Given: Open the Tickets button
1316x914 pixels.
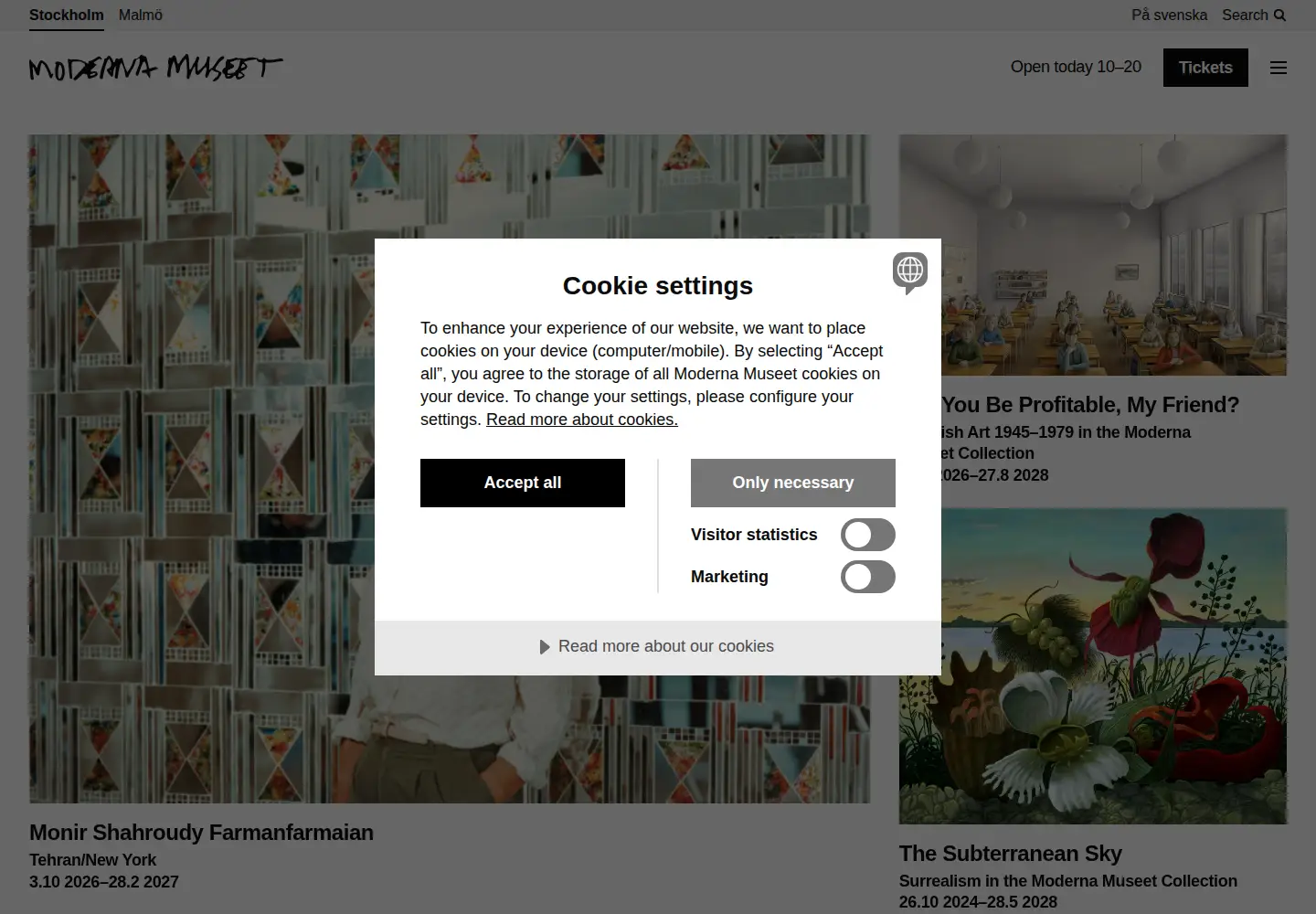Looking at the screenshot, I should (x=1205, y=68).
